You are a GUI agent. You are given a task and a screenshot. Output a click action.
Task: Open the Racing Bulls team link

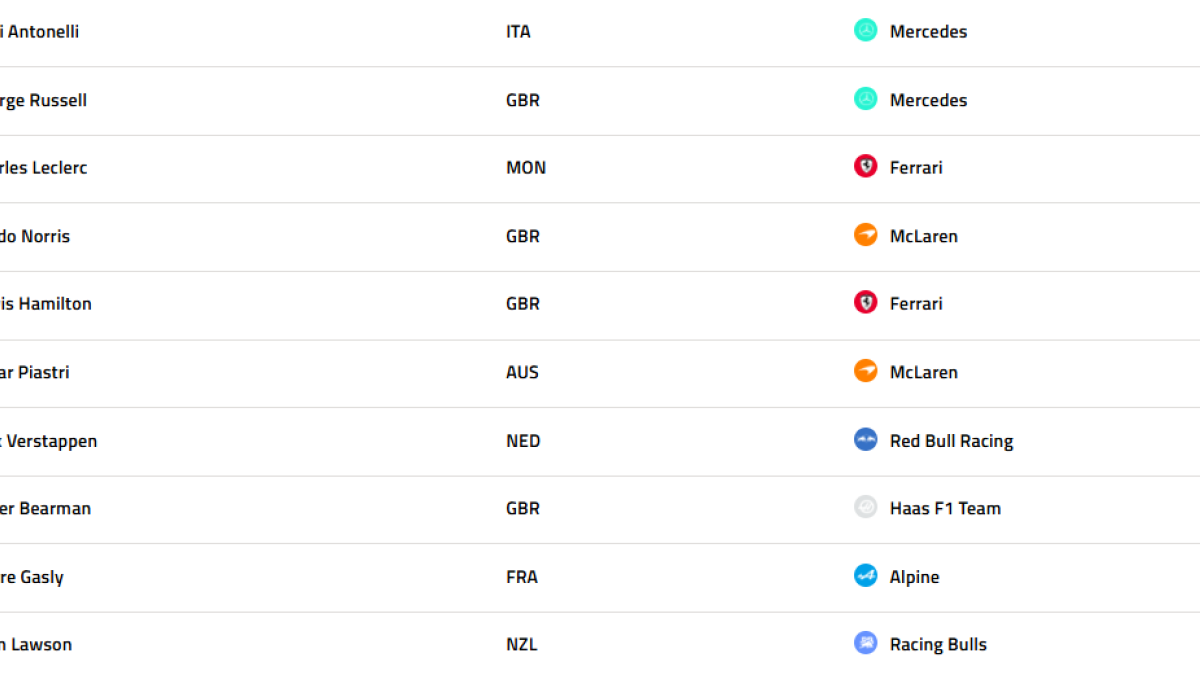[938, 645]
